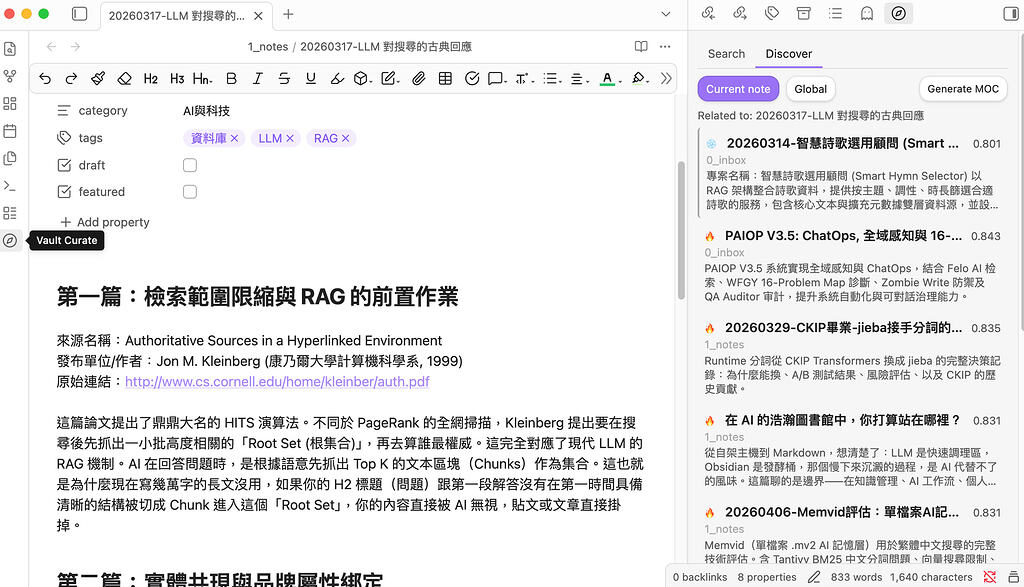1024x587 pixels.
Task: Remove the LLM tag
Action: (x=289, y=138)
